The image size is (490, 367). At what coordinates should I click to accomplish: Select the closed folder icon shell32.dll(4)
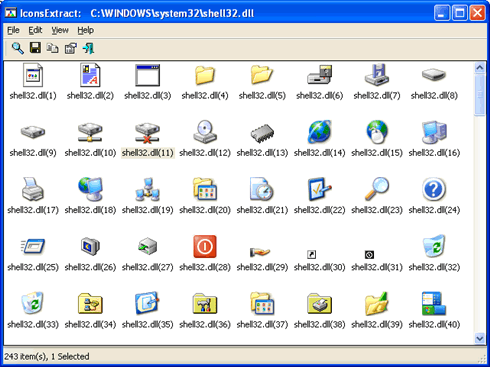click(x=205, y=75)
